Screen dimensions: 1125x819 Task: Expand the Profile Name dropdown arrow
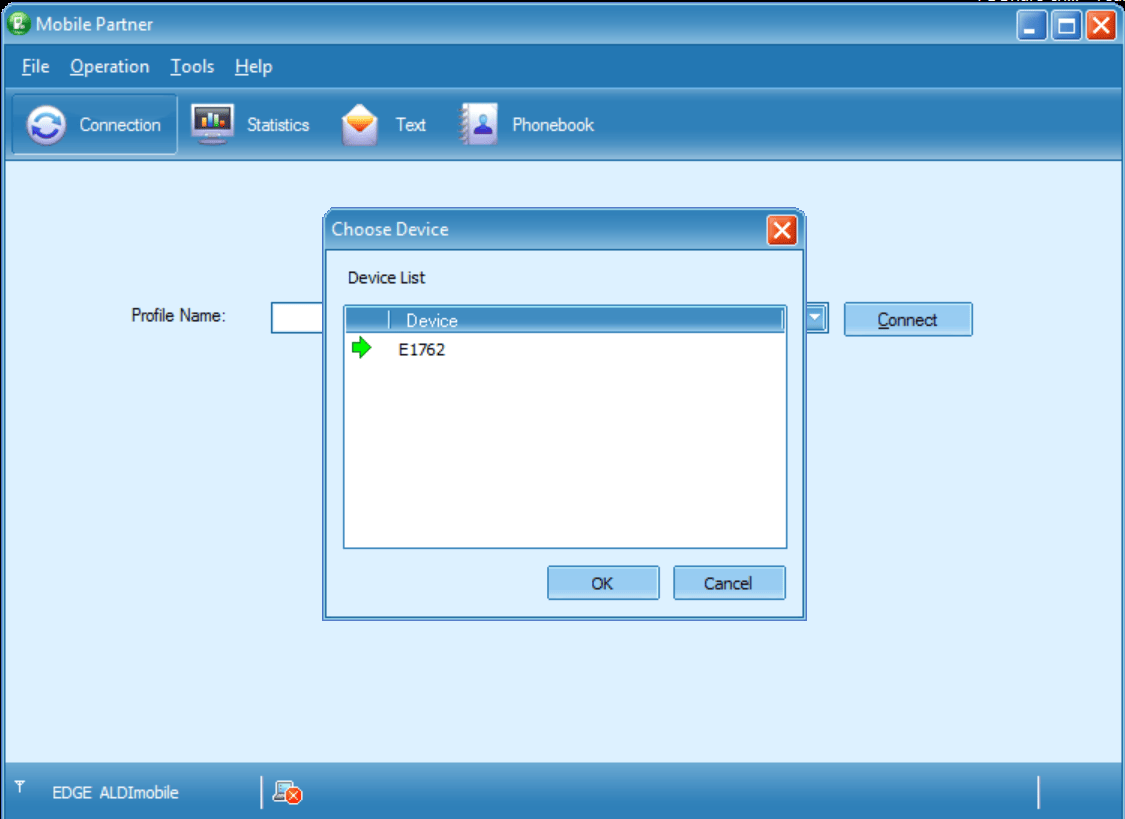point(816,319)
